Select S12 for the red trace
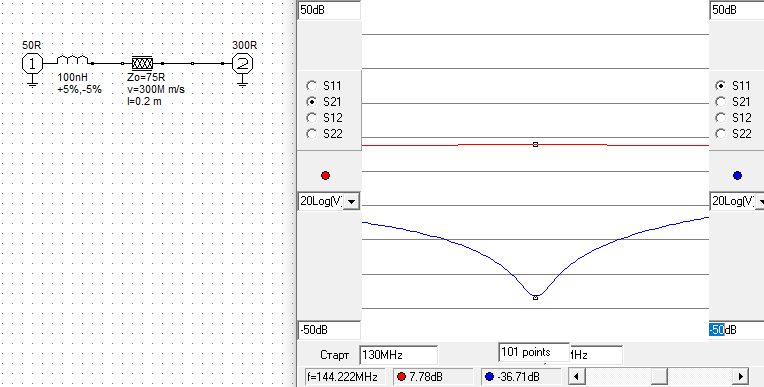This screenshot has width=764, height=387. pos(311,118)
